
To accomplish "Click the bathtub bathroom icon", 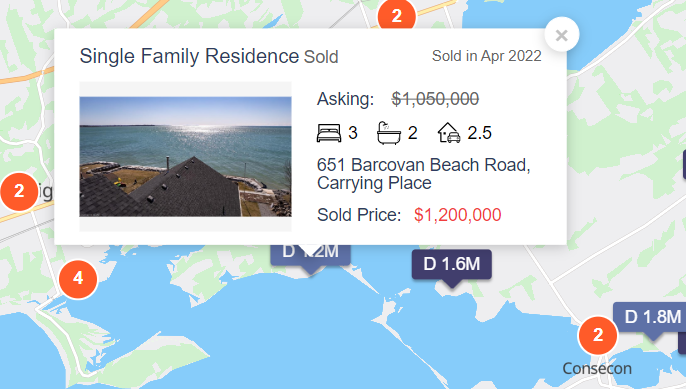I will tap(388, 133).
